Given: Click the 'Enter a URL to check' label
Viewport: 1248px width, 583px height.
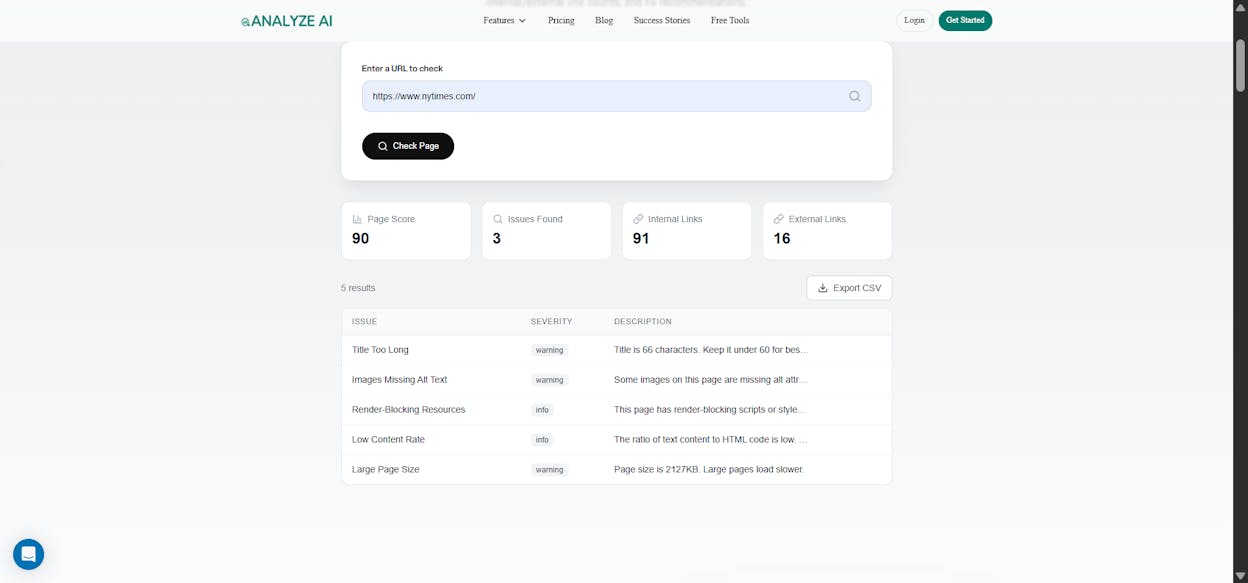Looking at the screenshot, I should (402, 69).
